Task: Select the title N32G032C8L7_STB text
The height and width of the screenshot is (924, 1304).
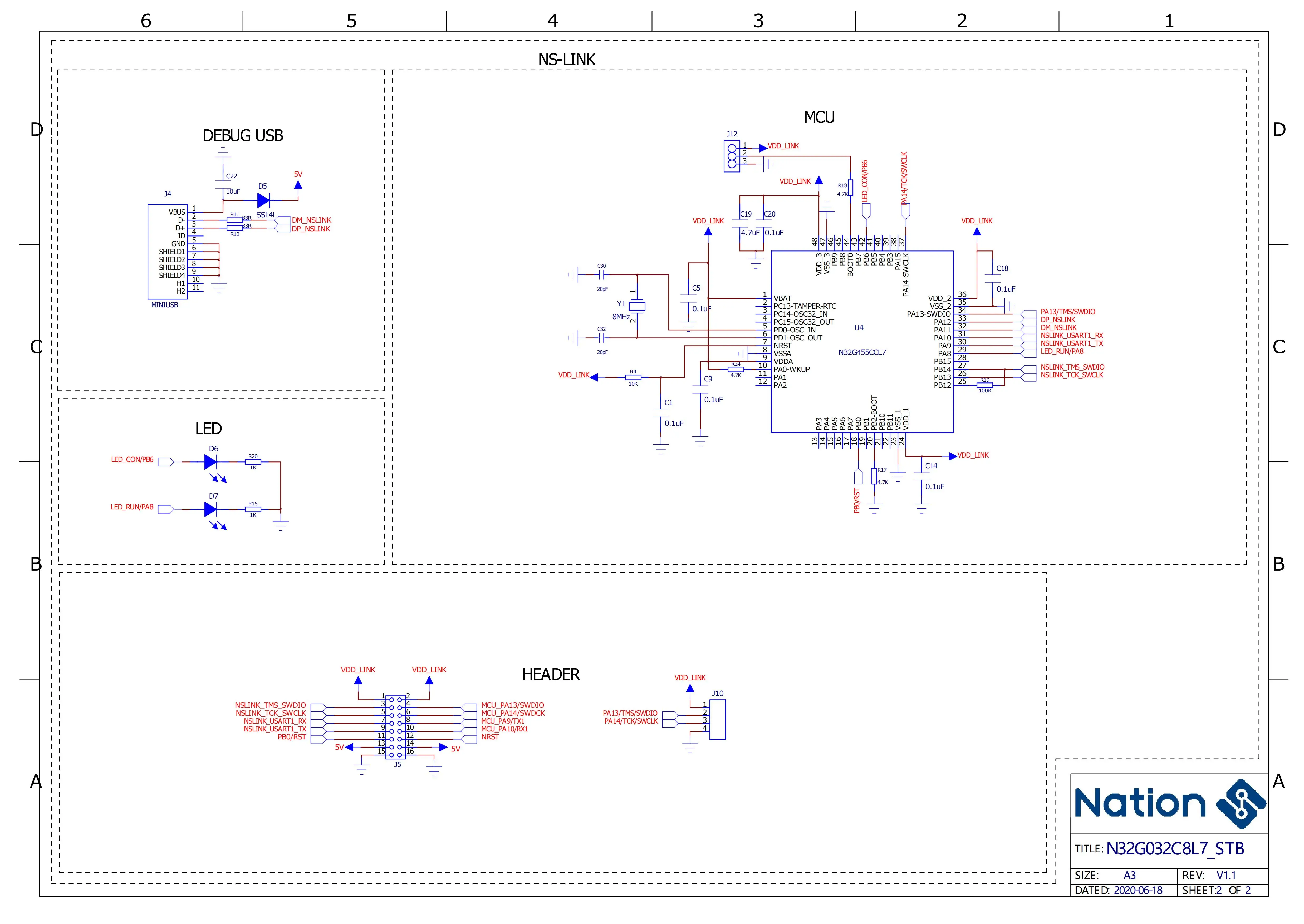Action: click(1175, 848)
